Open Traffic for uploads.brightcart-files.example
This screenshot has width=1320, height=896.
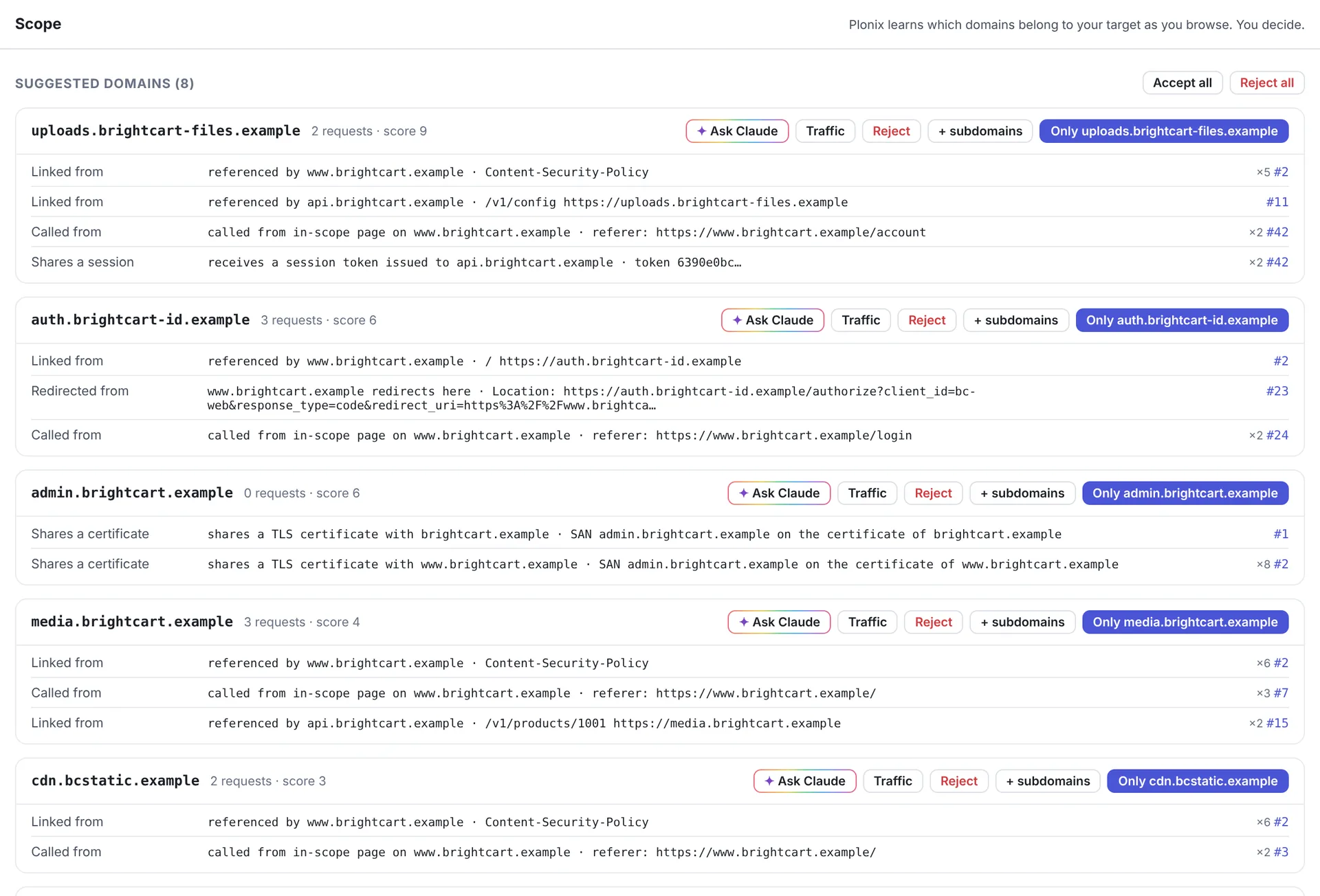[x=825, y=131]
